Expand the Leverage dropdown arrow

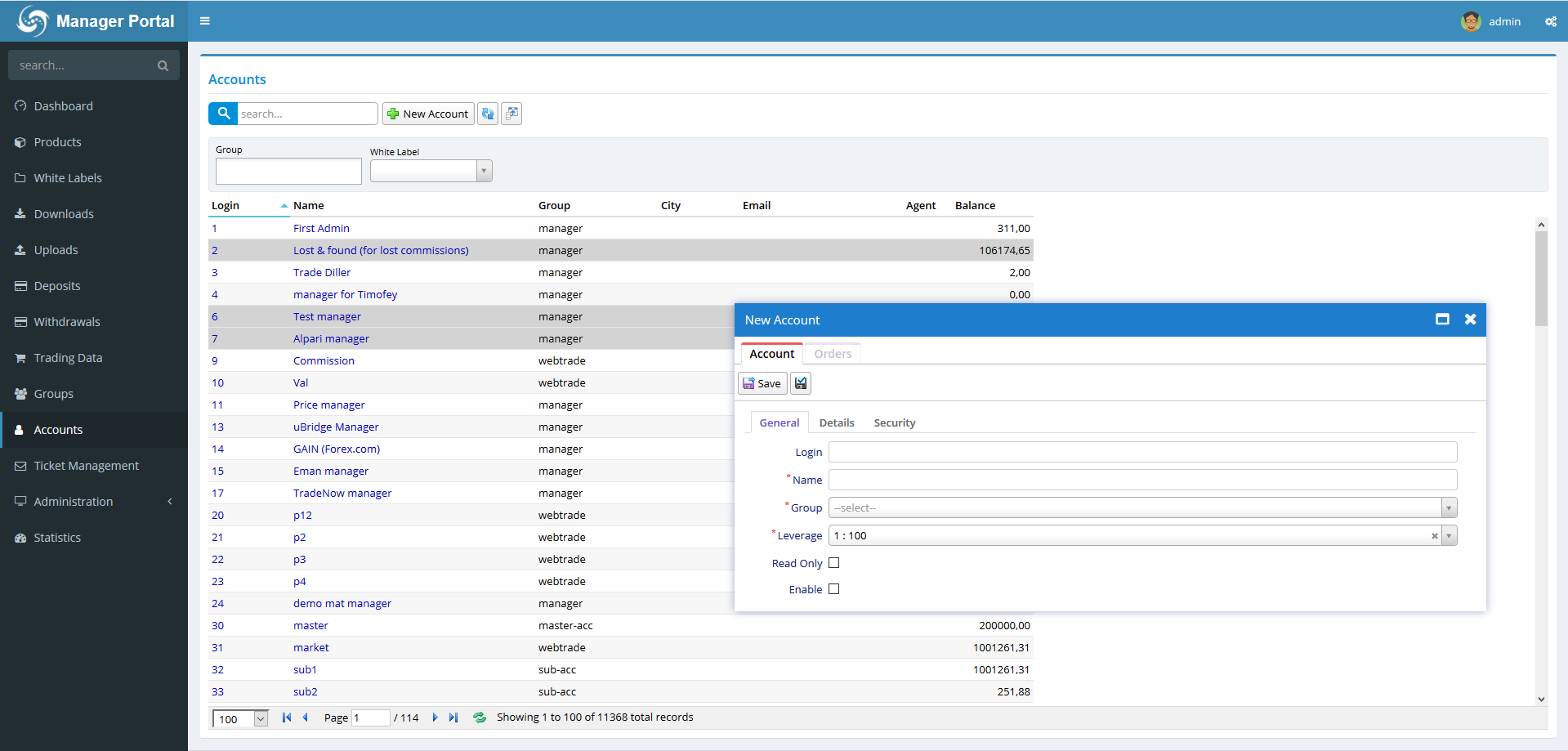1449,536
